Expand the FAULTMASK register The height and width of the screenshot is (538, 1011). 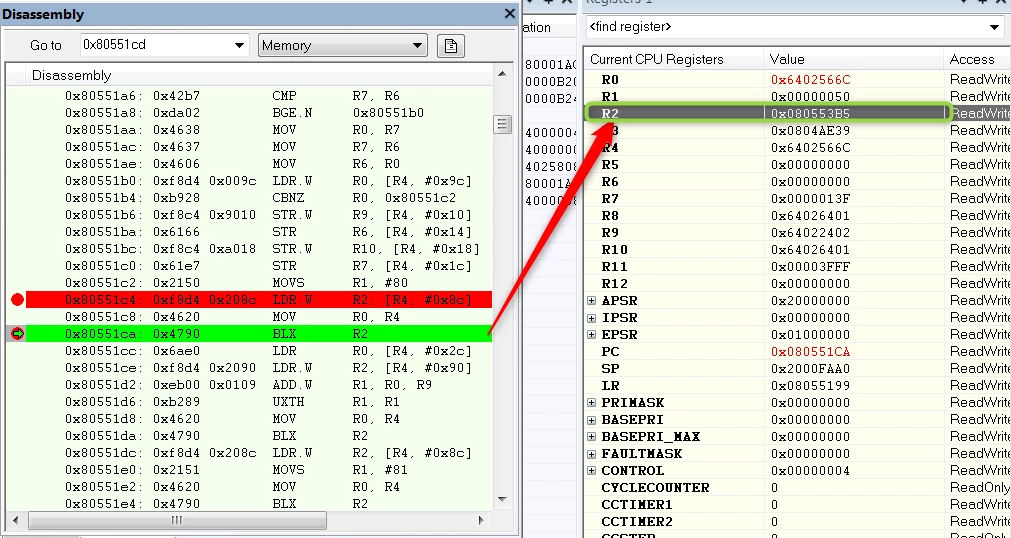point(591,453)
